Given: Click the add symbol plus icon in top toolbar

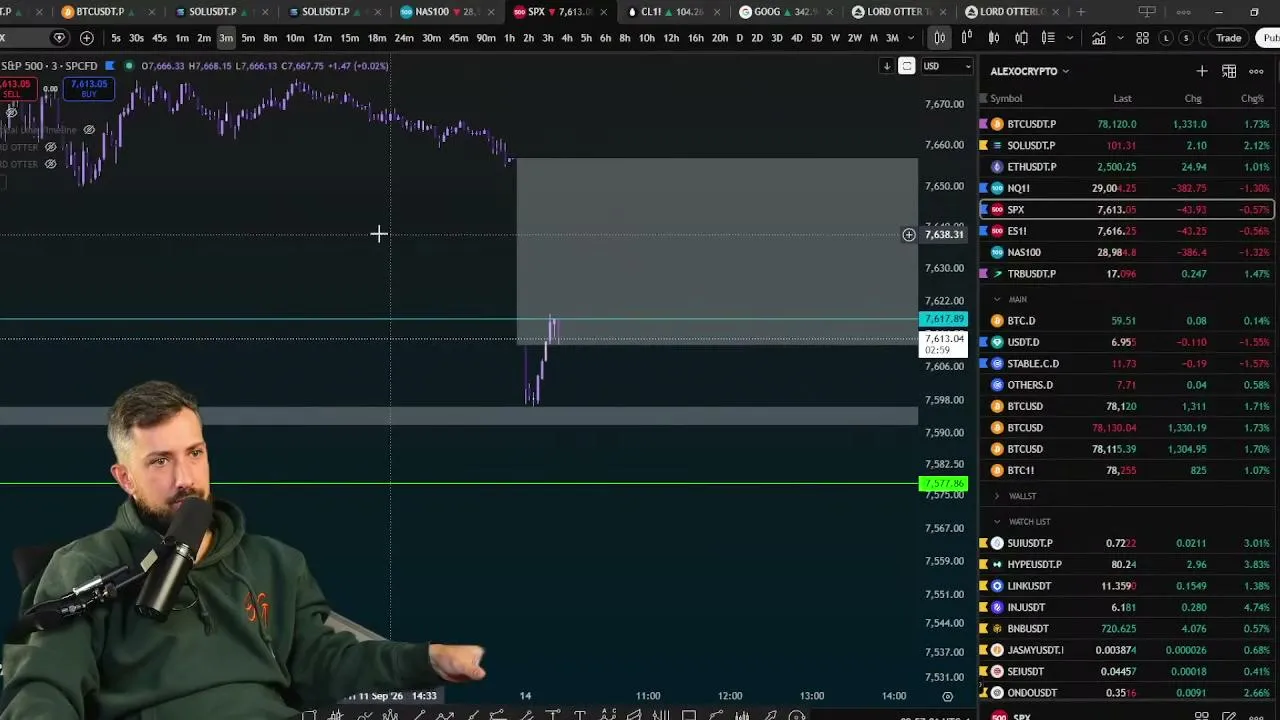Looking at the screenshot, I should pyautogui.click(x=87, y=38).
